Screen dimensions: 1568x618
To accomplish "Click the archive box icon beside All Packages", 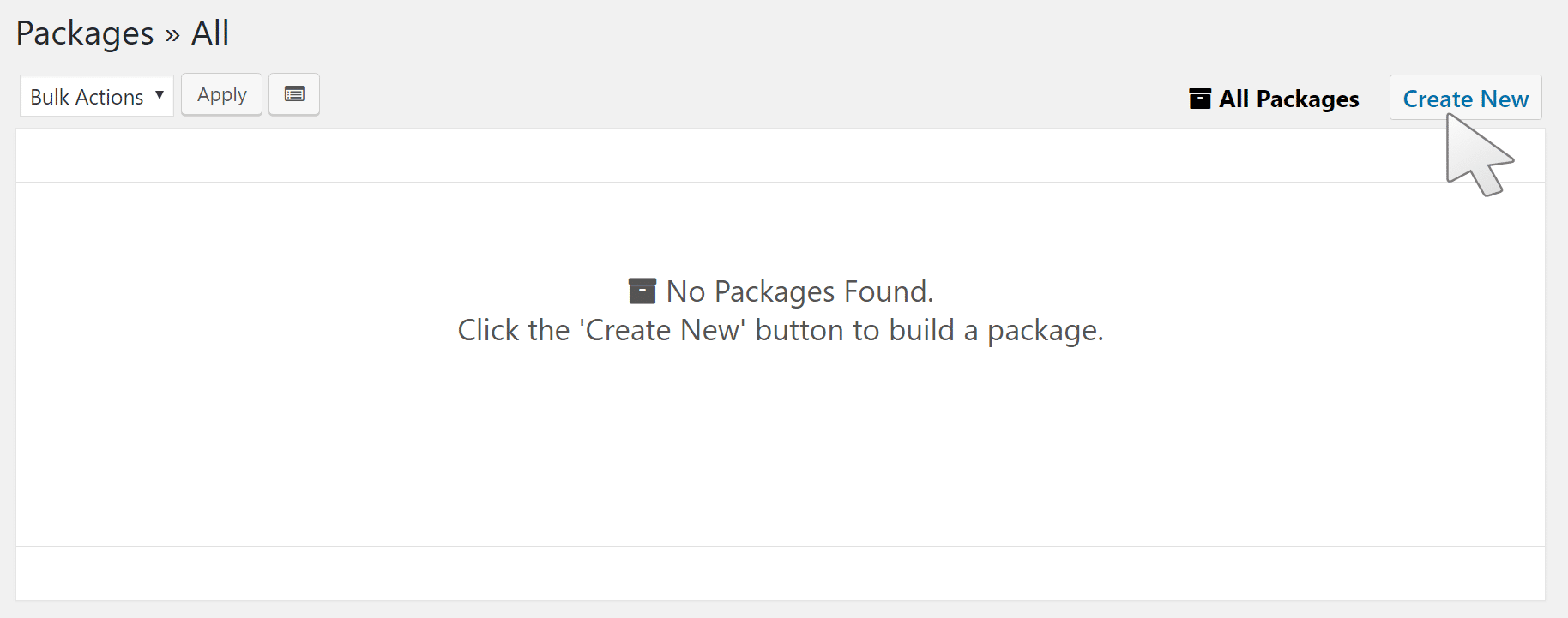I will point(1200,99).
